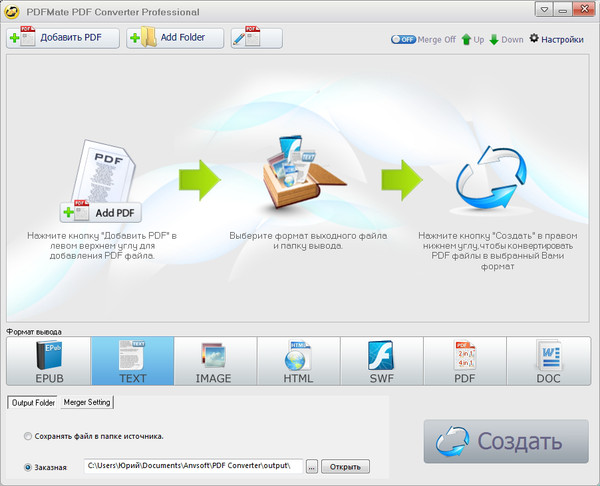Click the PDFMate logo icon in title bar
The image size is (600, 486).
12,11
